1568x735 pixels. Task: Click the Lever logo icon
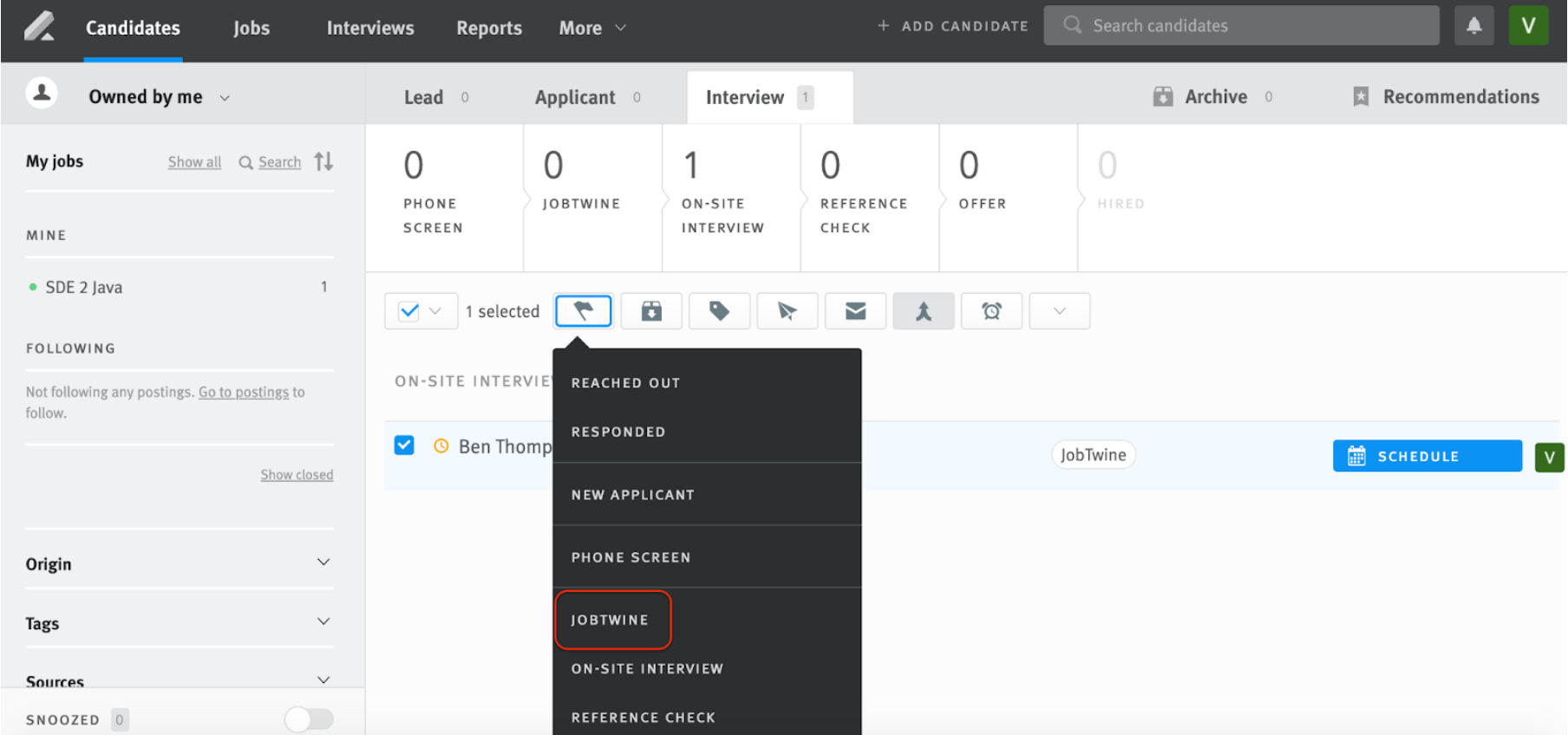(40, 26)
